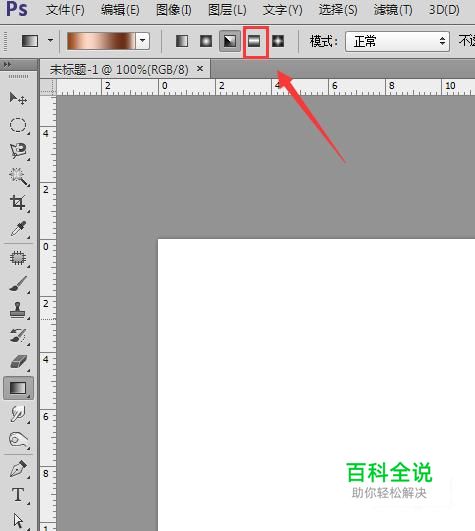Select the Gradient tool in toolbox
The image size is (475, 531).
(x=18, y=388)
